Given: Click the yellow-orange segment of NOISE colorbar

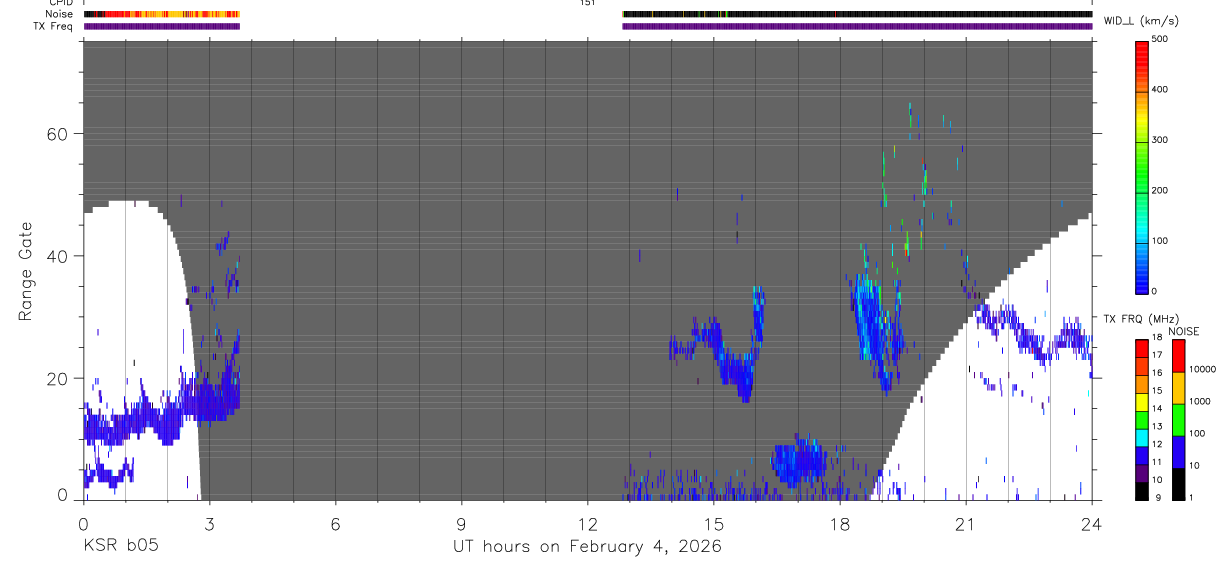Looking at the screenshot, I should [1178, 387].
